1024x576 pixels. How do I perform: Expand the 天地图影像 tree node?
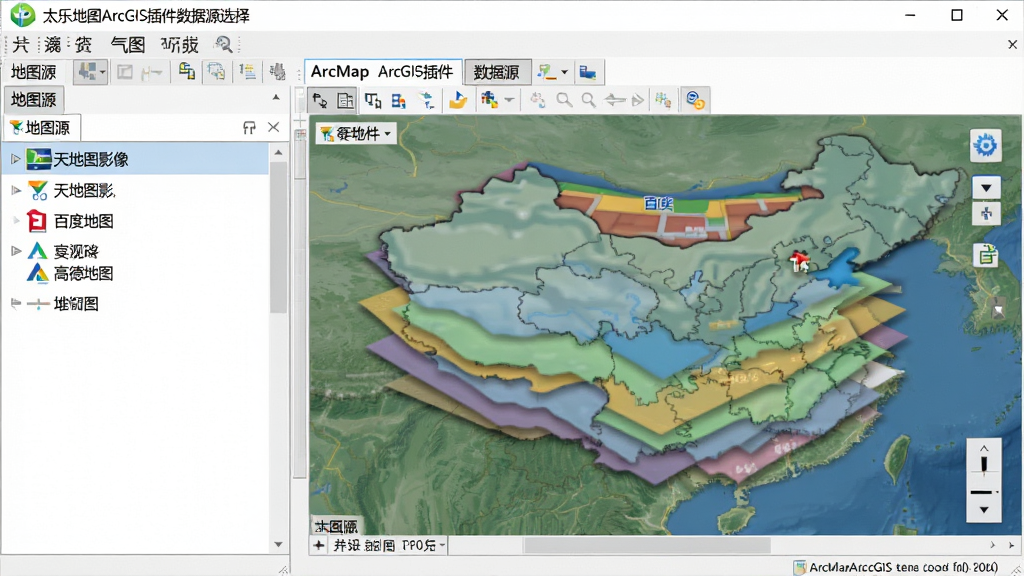[16, 159]
